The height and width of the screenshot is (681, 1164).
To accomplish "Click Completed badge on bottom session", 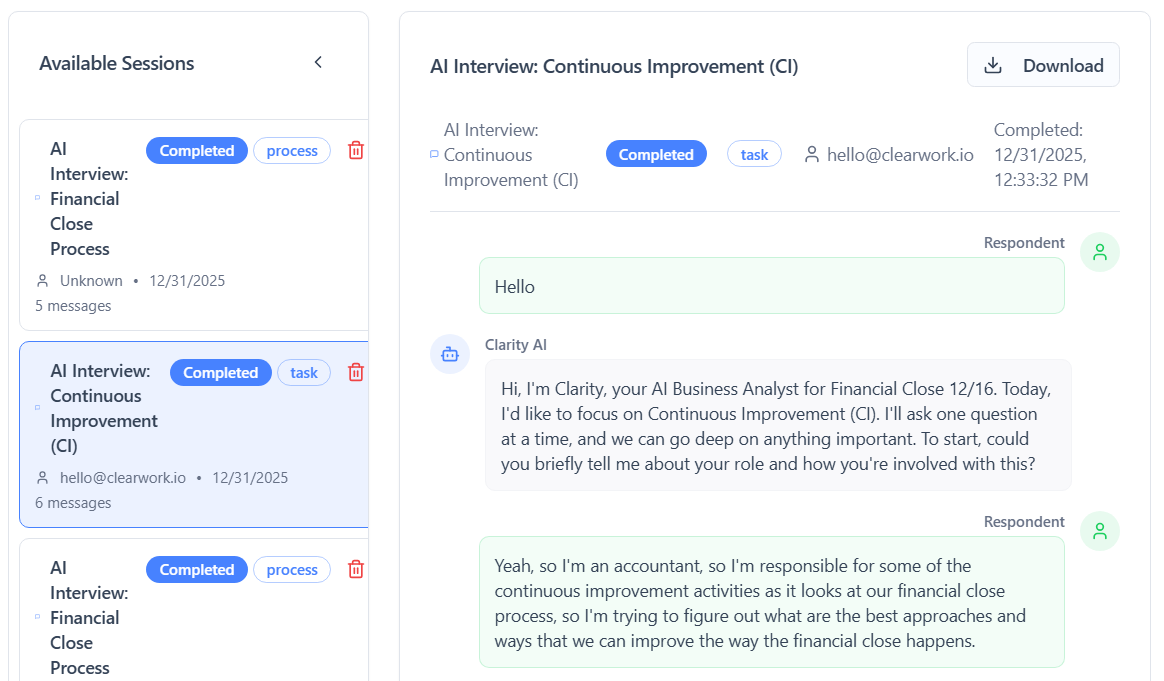I will (x=197, y=570).
